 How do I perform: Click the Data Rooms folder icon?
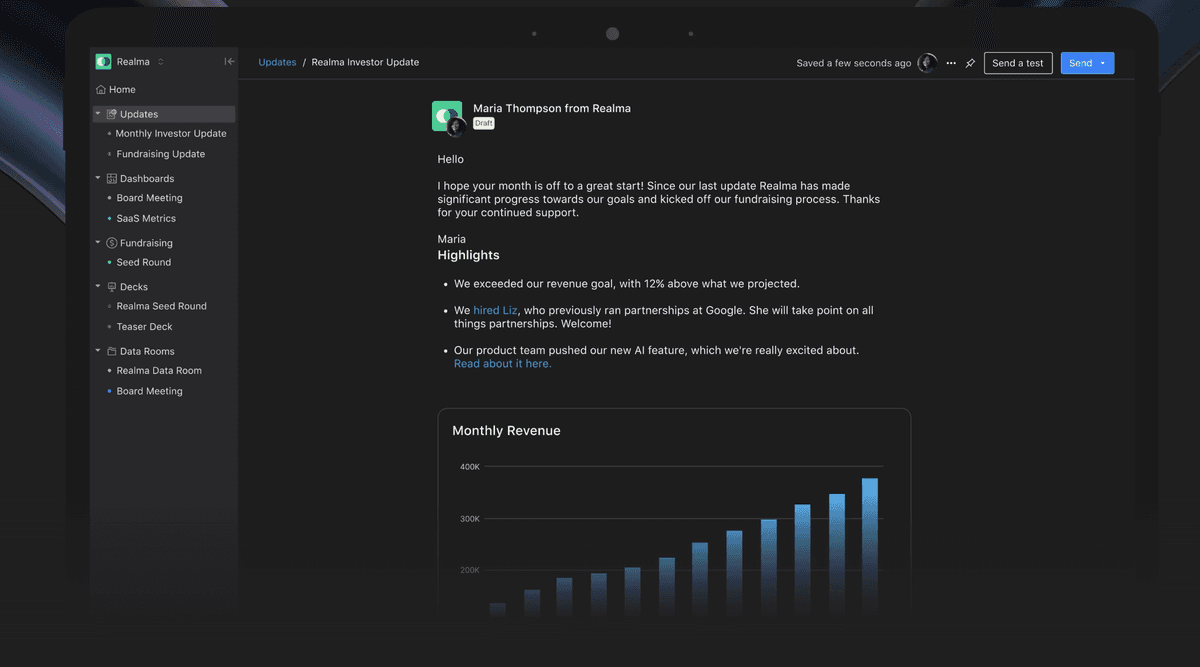click(112, 351)
